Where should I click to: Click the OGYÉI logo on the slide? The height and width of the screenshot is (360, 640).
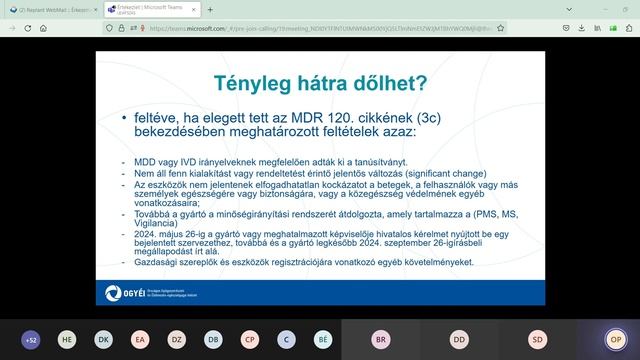[x=151, y=293]
